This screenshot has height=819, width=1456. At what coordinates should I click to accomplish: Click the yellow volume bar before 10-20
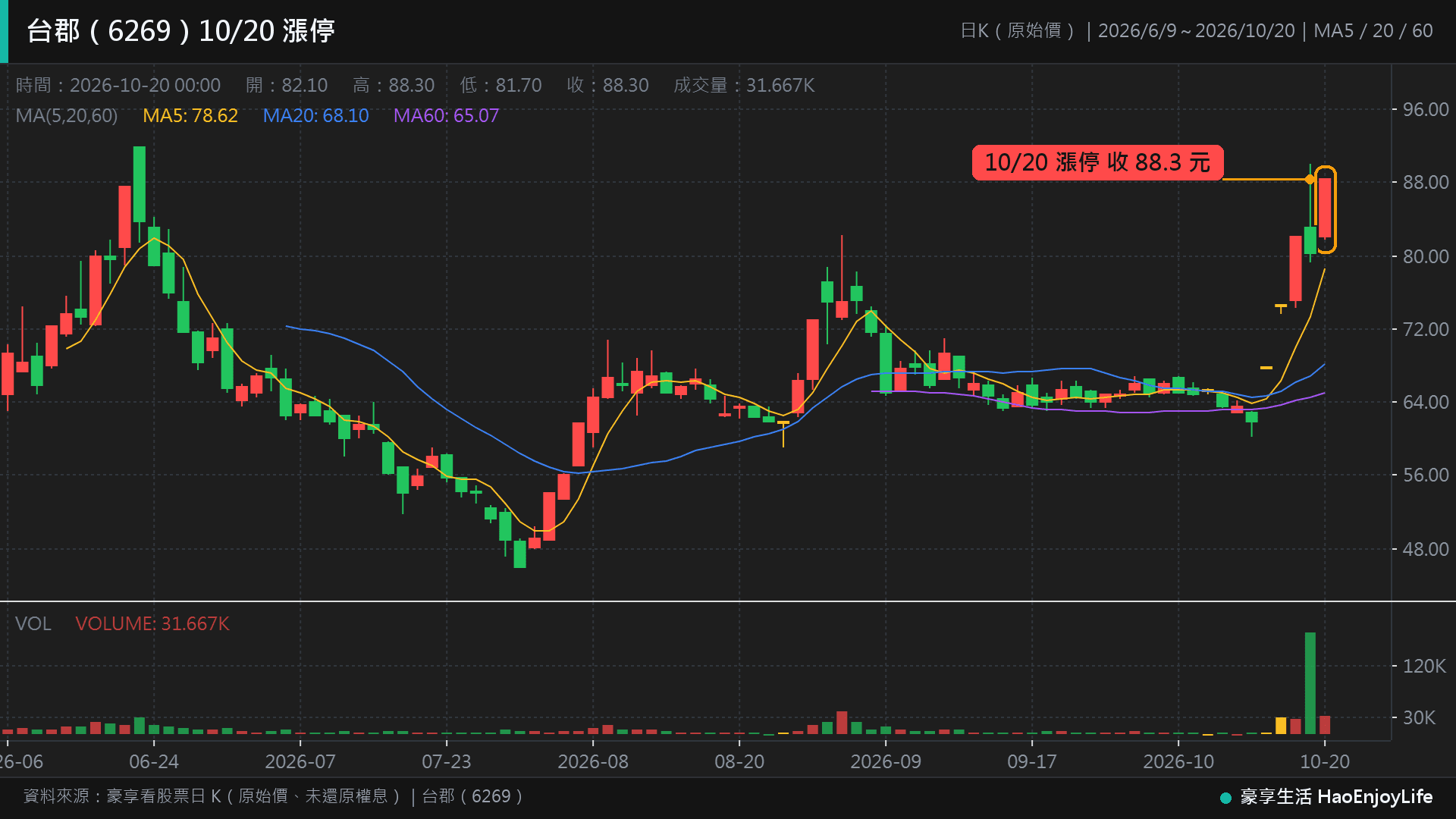tap(1281, 726)
